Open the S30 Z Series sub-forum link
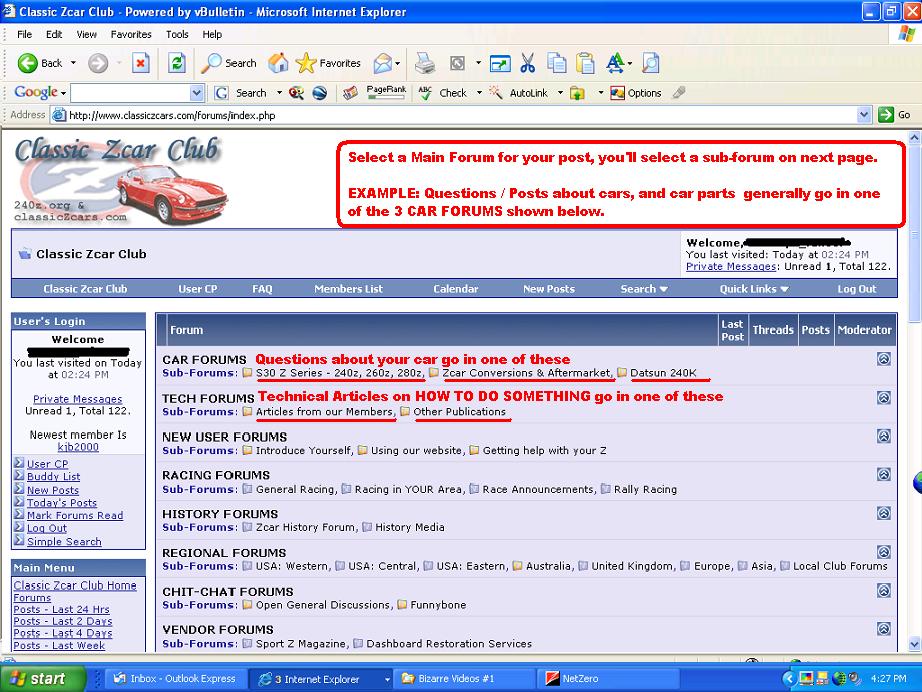The width and height of the screenshot is (922, 692). (339, 373)
